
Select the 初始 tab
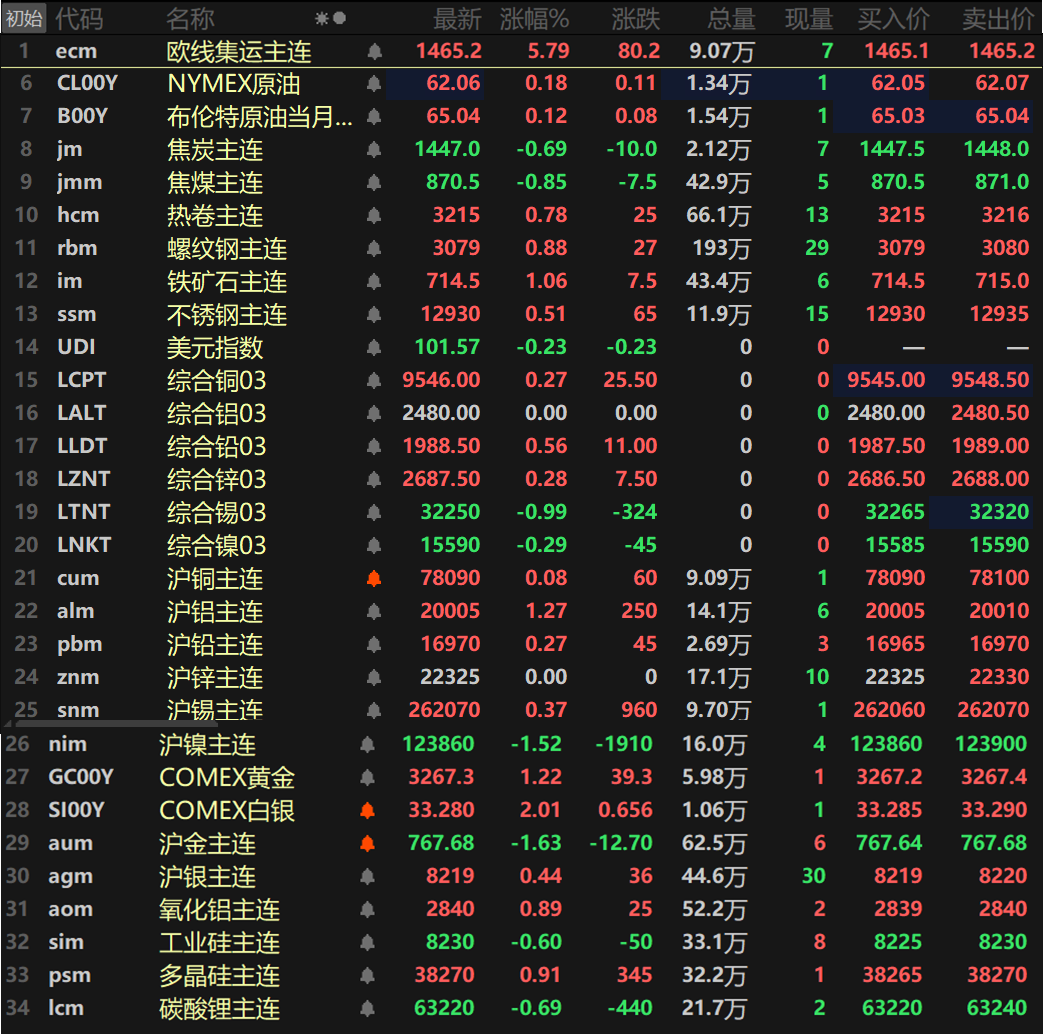[x=24, y=19]
